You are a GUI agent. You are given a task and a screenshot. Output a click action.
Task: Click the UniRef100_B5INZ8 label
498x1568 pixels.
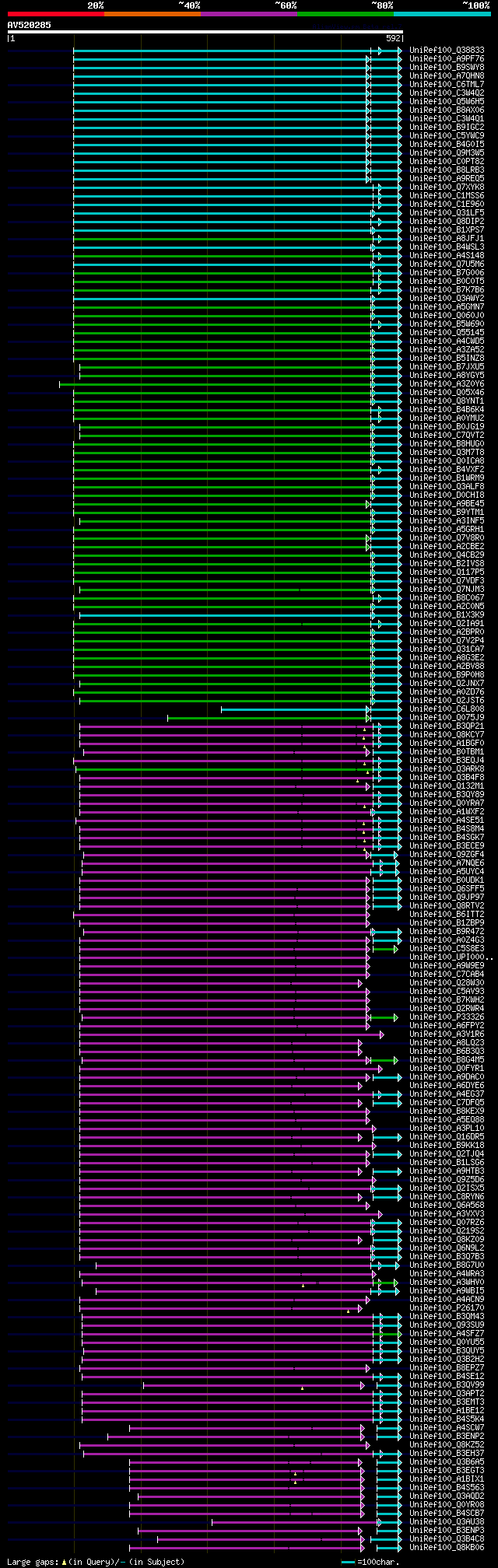pos(447,359)
